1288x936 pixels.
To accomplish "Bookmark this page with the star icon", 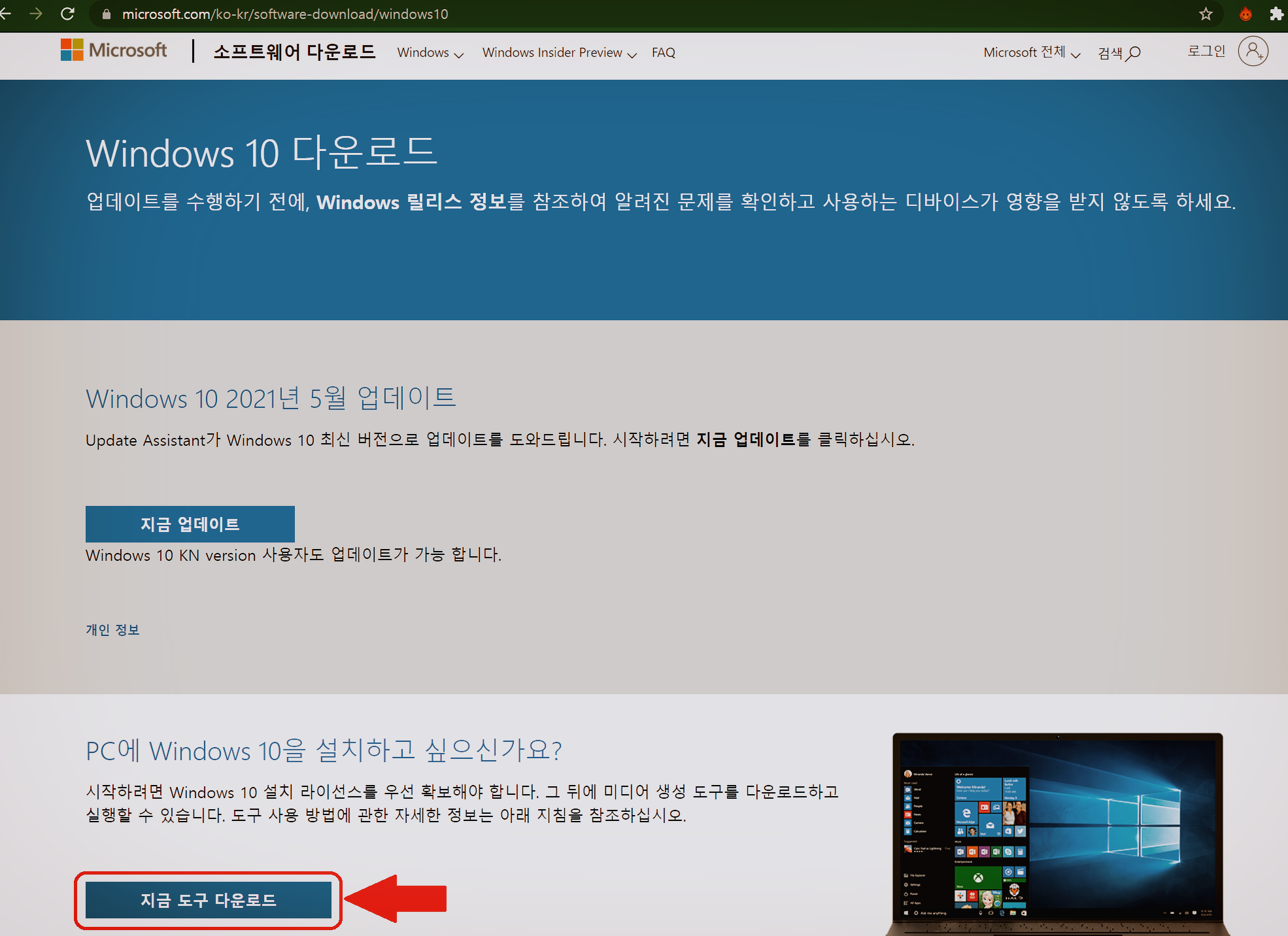I will [x=1206, y=14].
